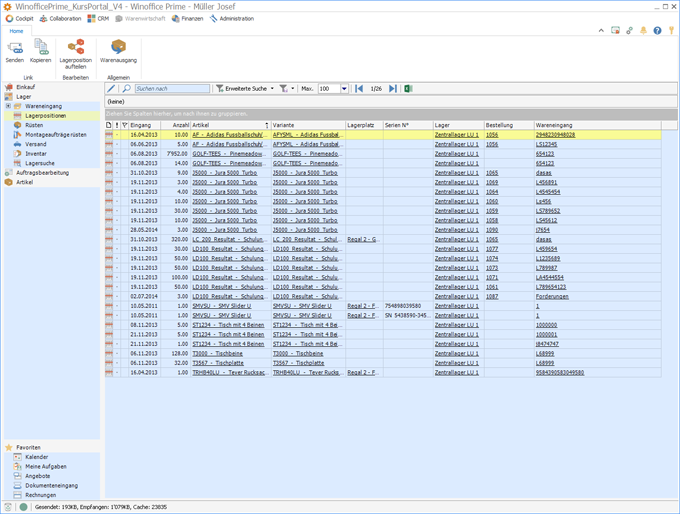Image resolution: width=680 pixels, height=514 pixels.
Task: Sort by the Eingang column header
Action: pyautogui.click(x=145, y=125)
